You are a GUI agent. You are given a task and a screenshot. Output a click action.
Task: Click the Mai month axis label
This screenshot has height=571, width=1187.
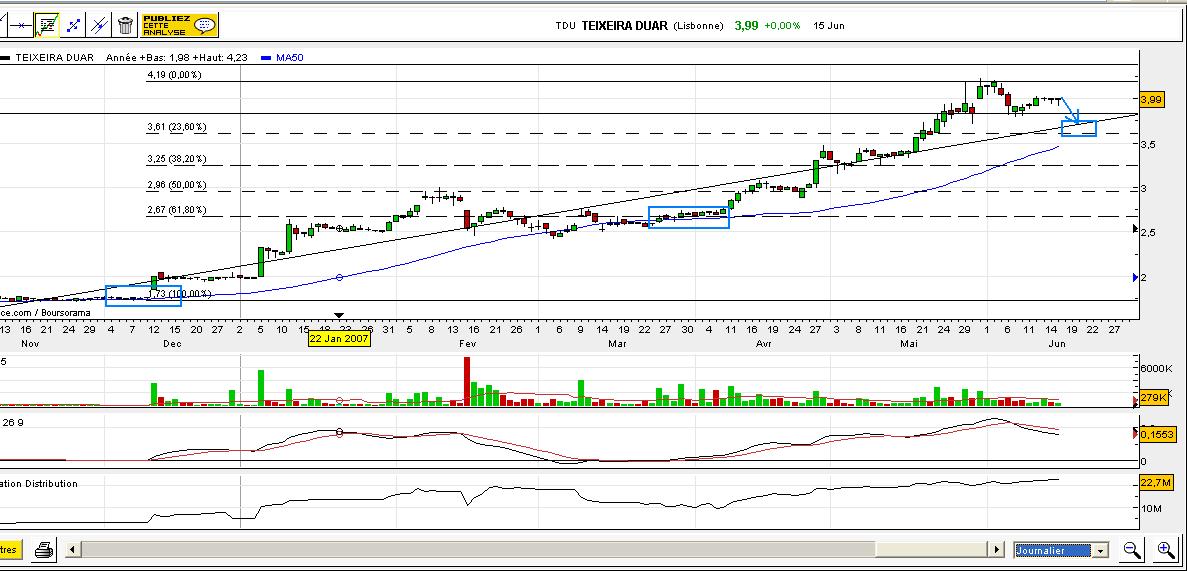(908, 344)
